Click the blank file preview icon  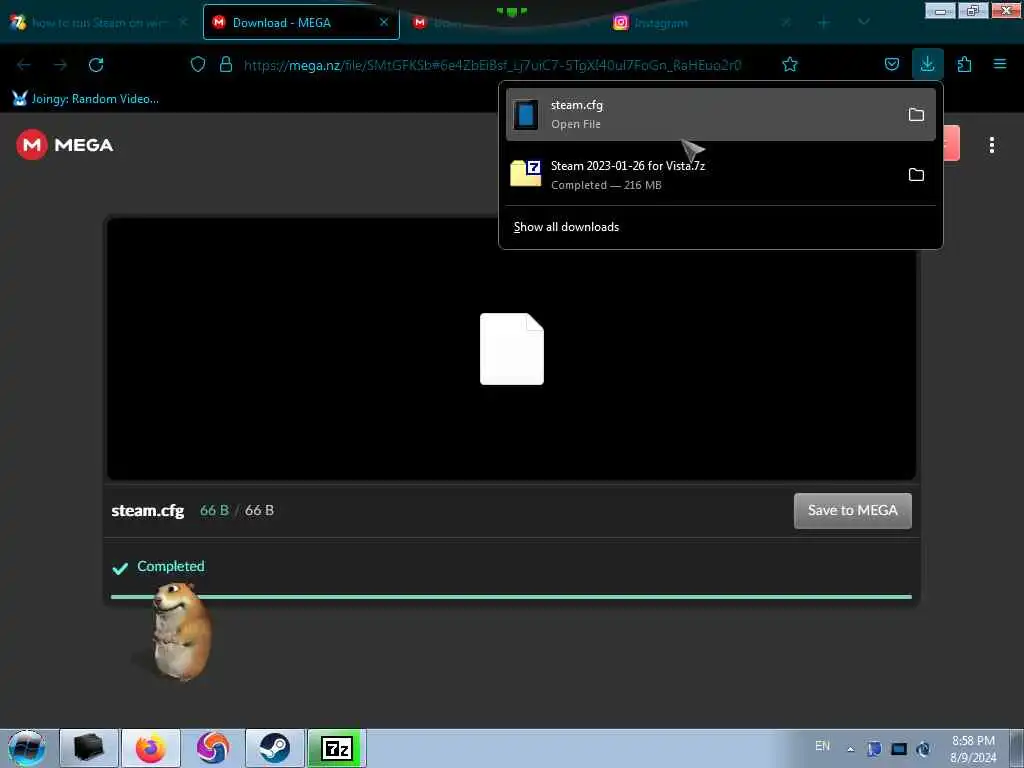[511, 349]
